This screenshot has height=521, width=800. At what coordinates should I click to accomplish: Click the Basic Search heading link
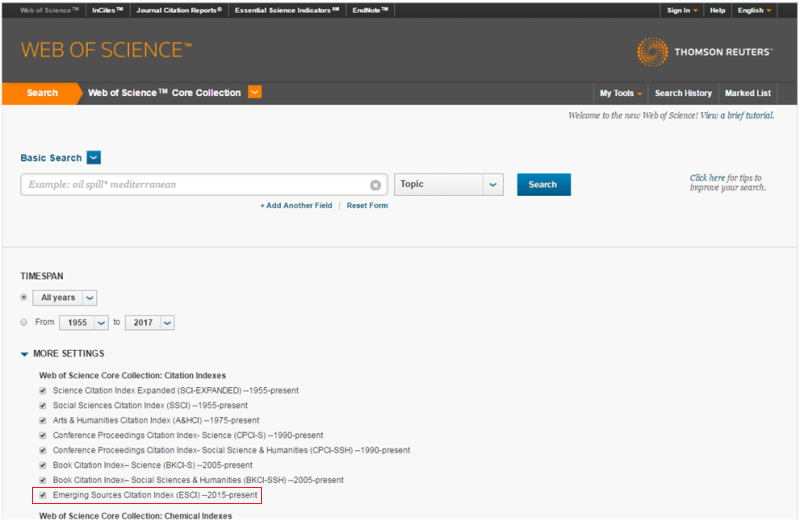click(x=51, y=158)
